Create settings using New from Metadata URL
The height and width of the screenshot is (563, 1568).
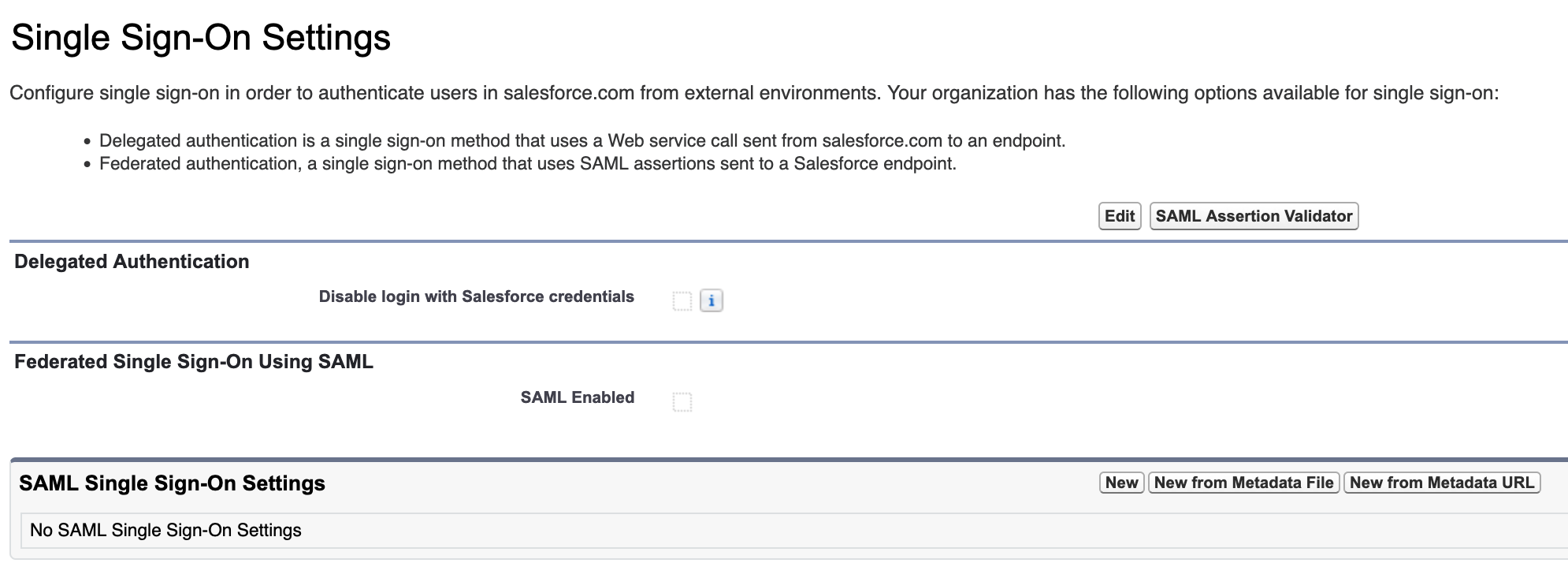pyautogui.click(x=1442, y=482)
